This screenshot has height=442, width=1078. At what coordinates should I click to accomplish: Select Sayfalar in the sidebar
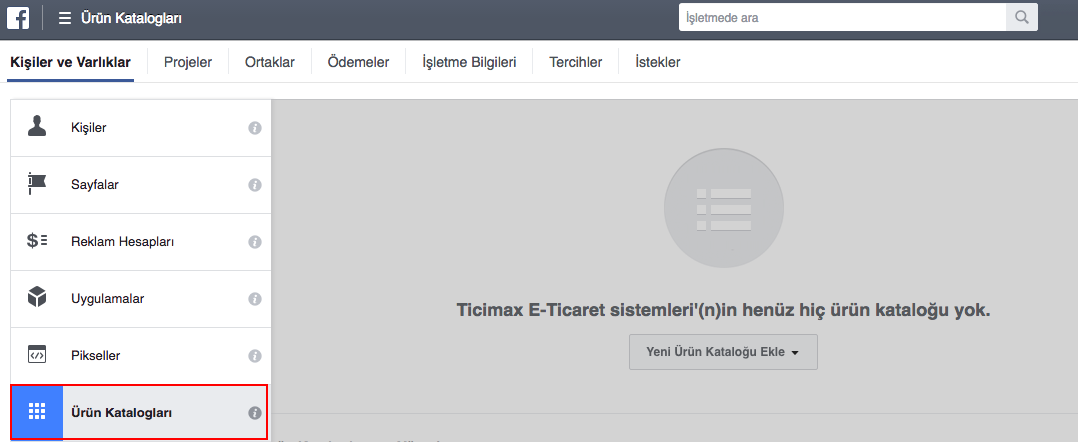[x=141, y=185]
